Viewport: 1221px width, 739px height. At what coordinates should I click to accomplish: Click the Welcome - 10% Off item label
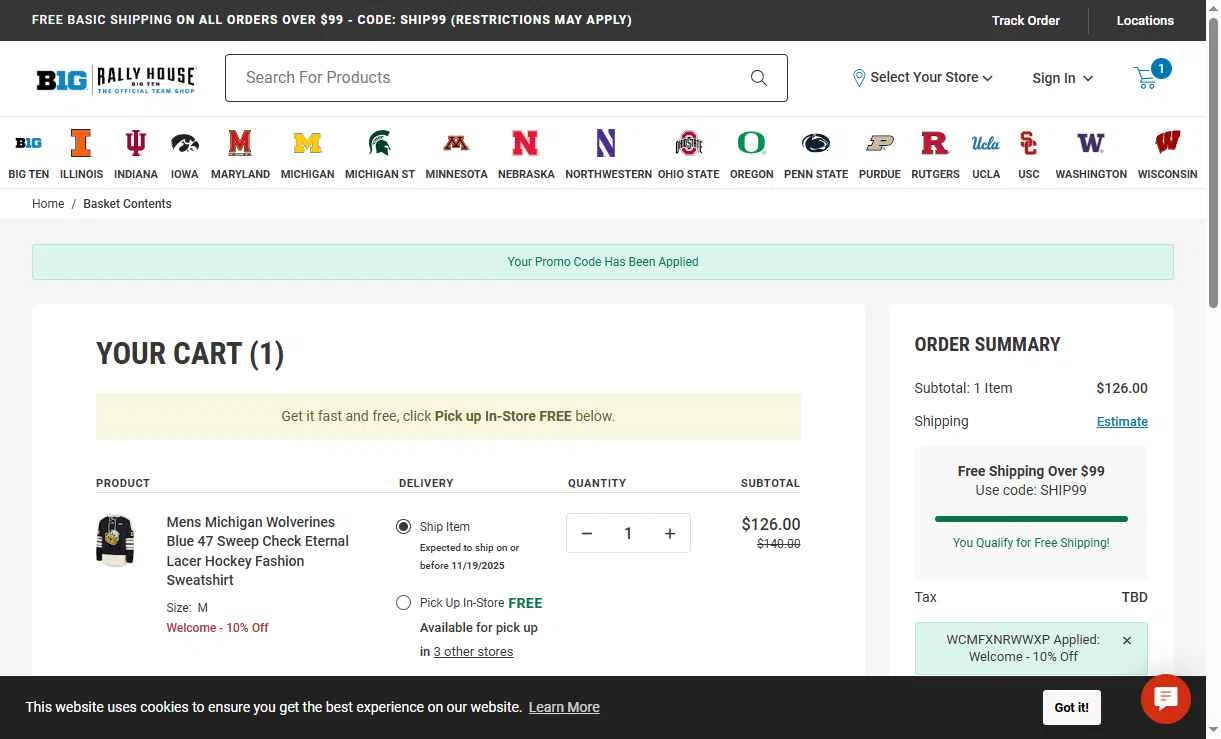click(x=217, y=628)
